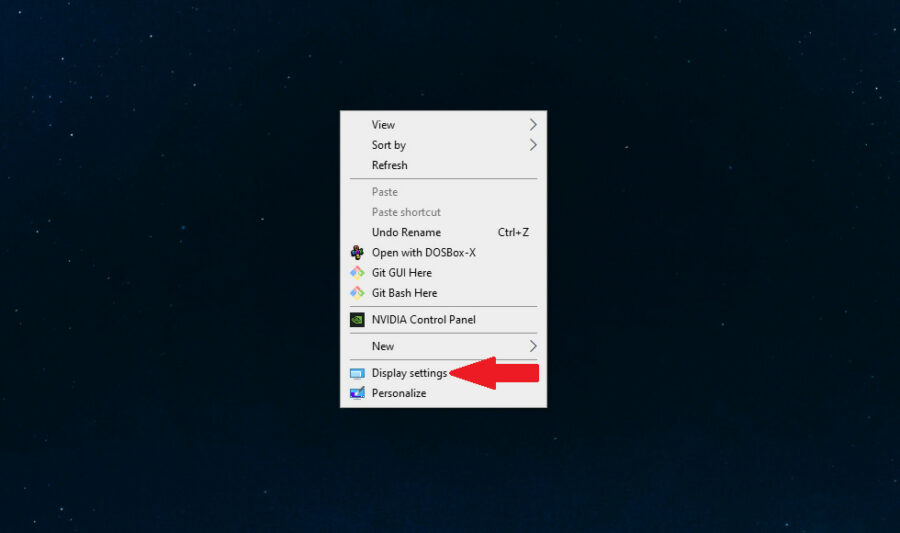This screenshot has height=533, width=900.
Task: Choose Git GUI Here
Action: point(443,273)
